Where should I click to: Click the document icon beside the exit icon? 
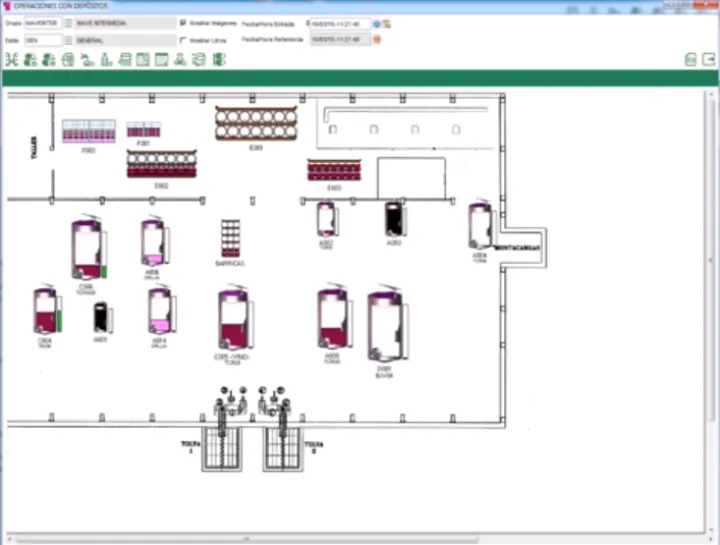pyautogui.click(x=690, y=60)
